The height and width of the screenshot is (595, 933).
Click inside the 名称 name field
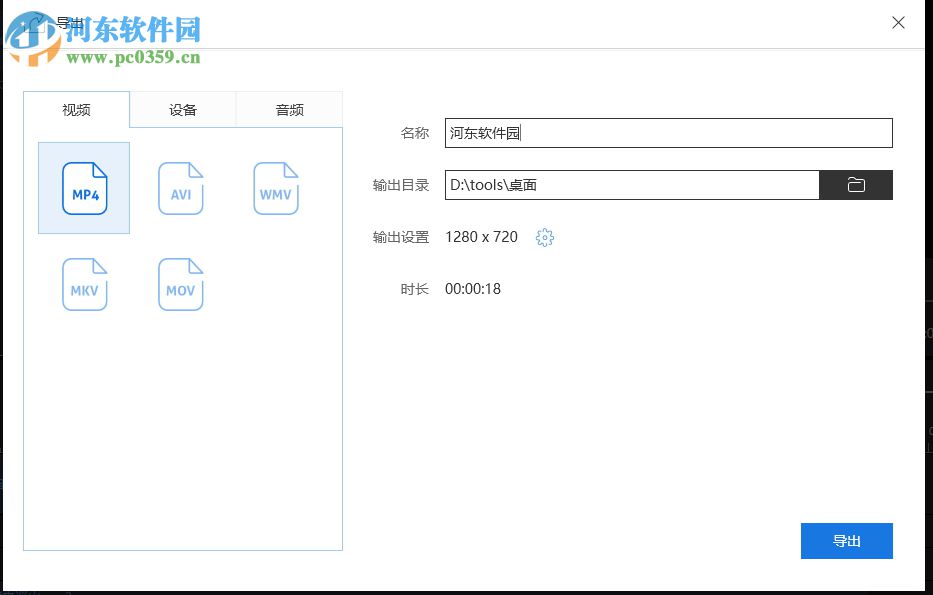click(670, 132)
